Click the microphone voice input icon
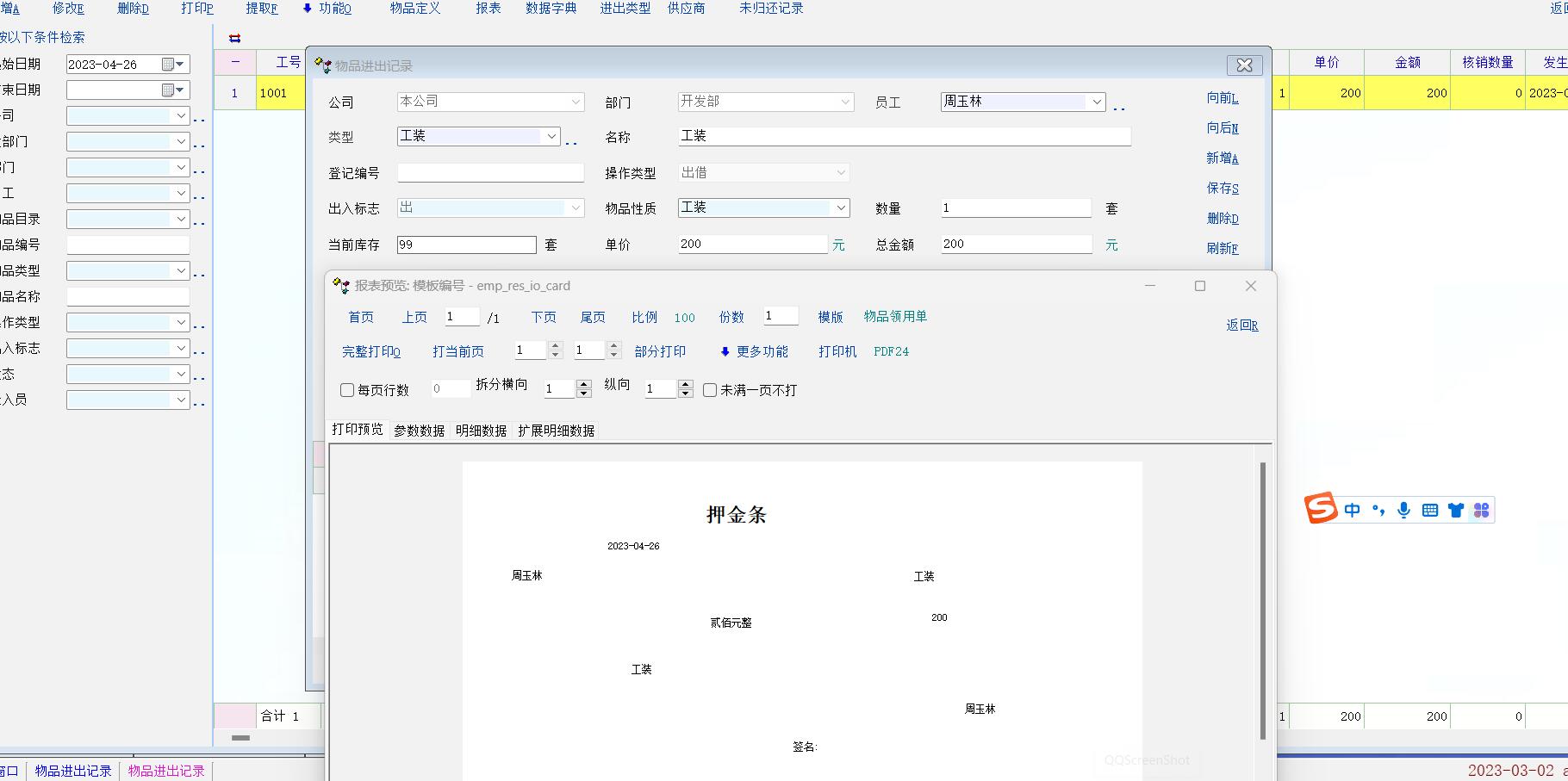Viewport: 1568px width, 781px height. point(1403,511)
